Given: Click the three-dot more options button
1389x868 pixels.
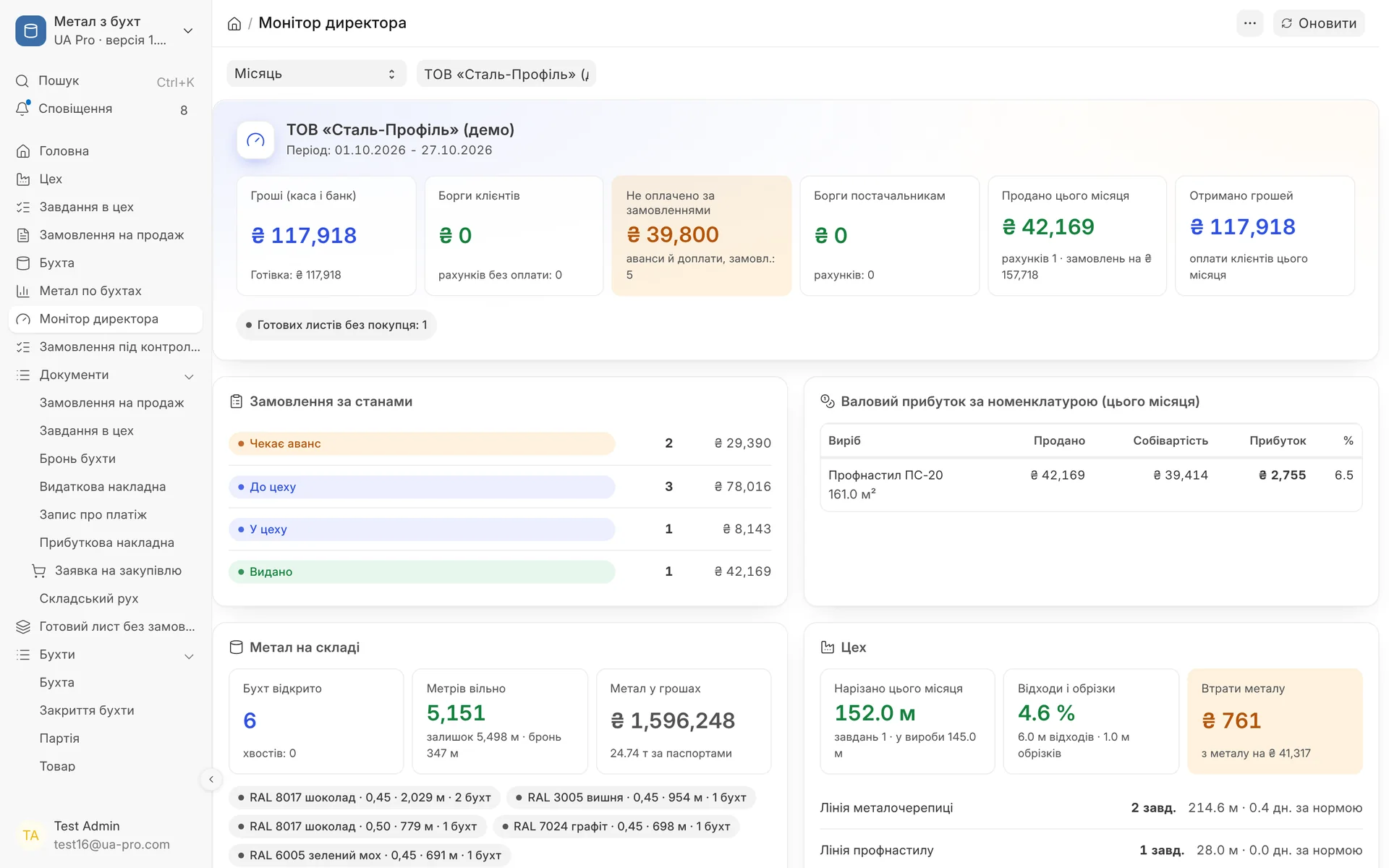Looking at the screenshot, I should [x=1249, y=23].
